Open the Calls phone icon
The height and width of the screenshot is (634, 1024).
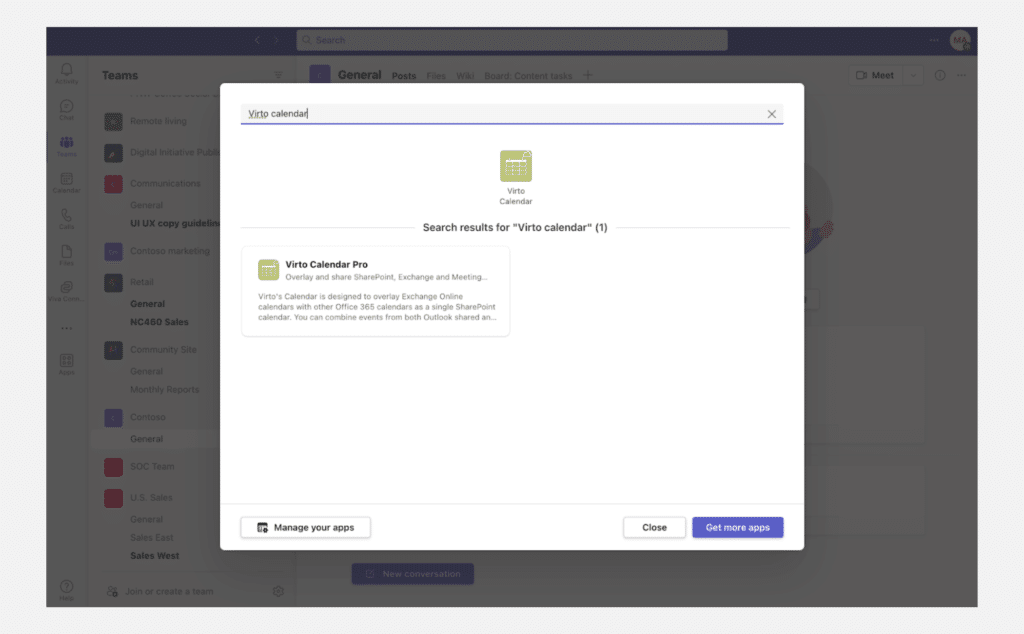point(67,219)
